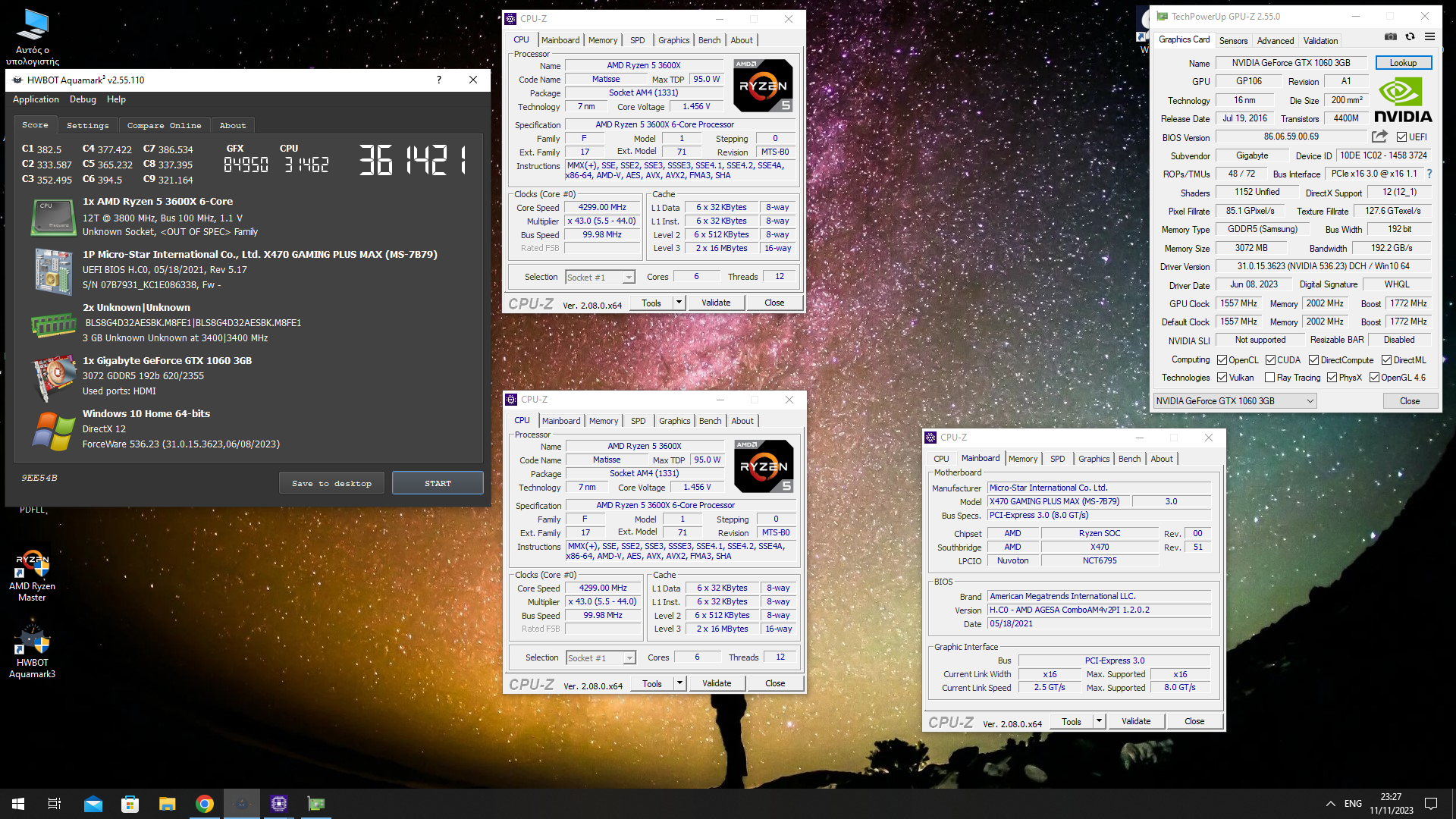Click Aquamark title bar help question mark

click(438, 80)
